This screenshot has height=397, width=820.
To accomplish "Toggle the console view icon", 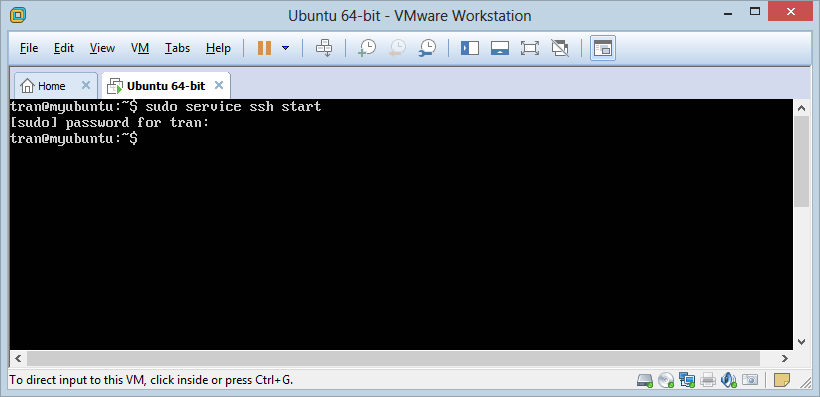I will (x=603, y=48).
